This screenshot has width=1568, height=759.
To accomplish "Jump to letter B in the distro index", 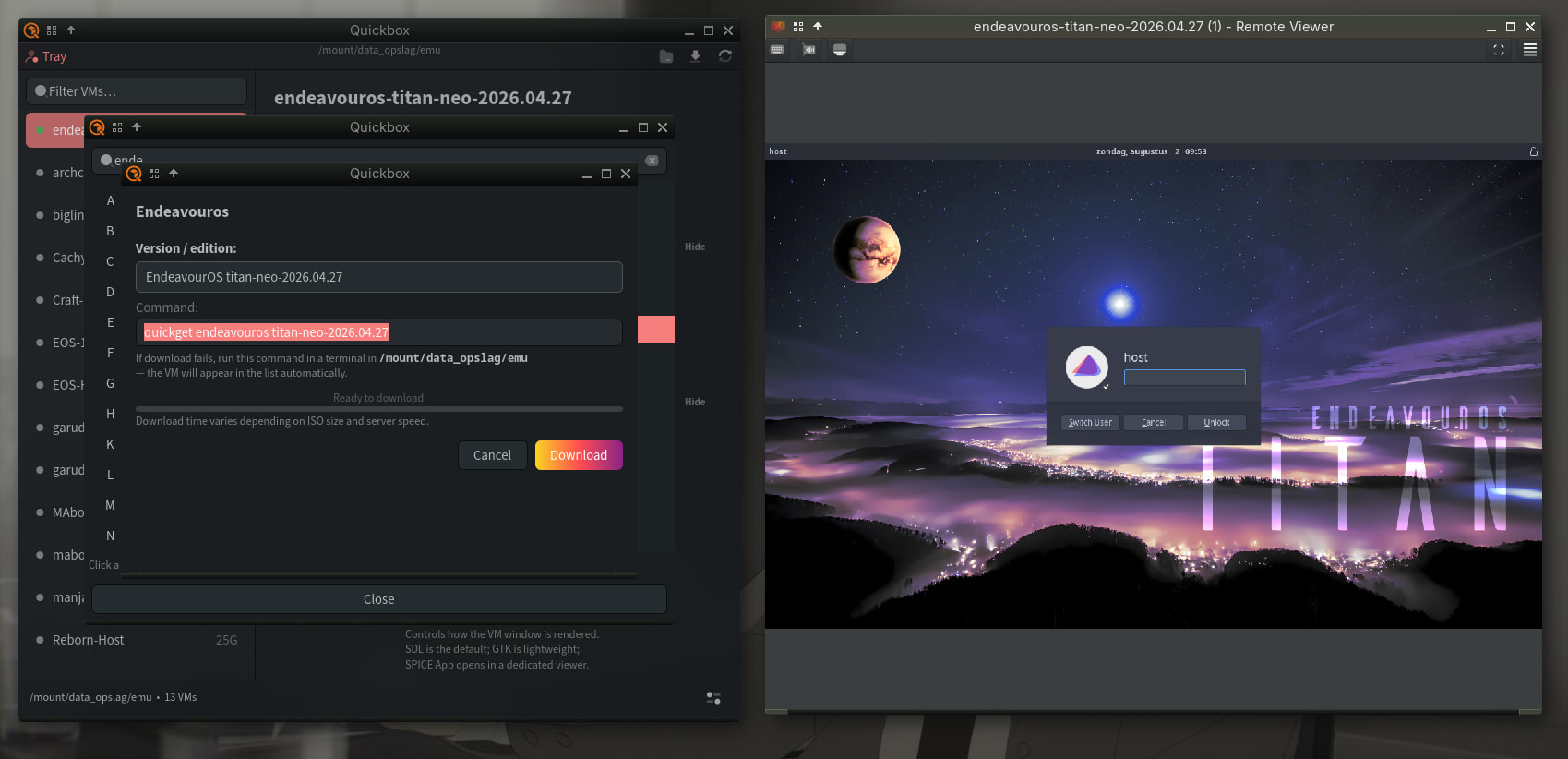I will pyautogui.click(x=111, y=231).
